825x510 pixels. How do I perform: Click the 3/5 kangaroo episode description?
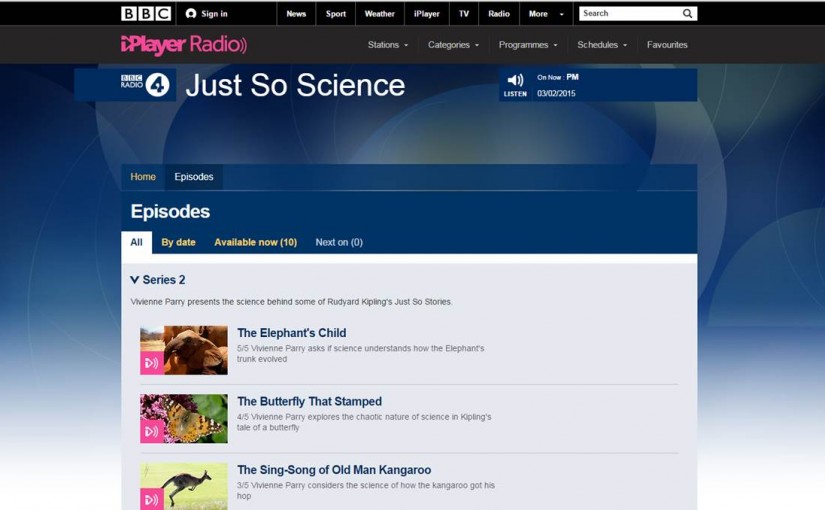(x=366, y=491)
